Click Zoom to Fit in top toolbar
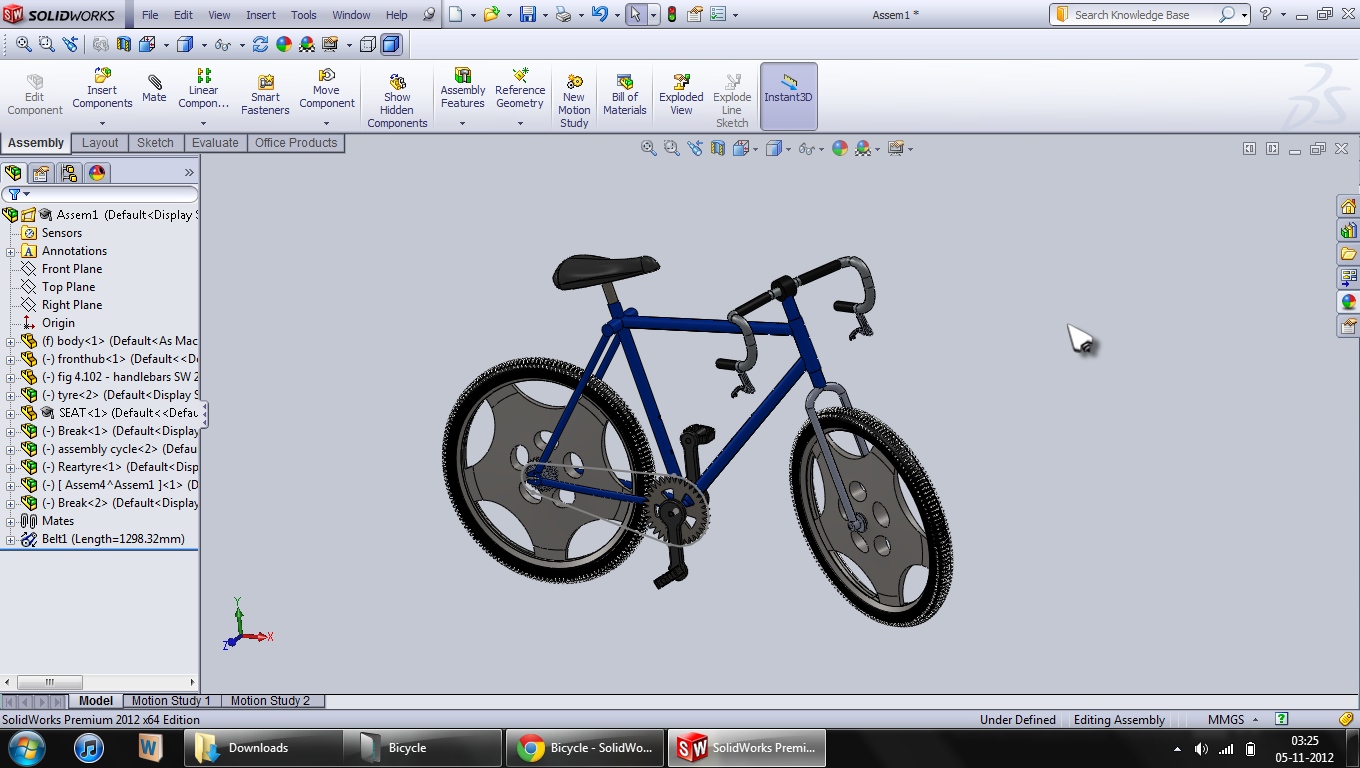The height and width of the screenshot is (768, 1360). point(22,44)
